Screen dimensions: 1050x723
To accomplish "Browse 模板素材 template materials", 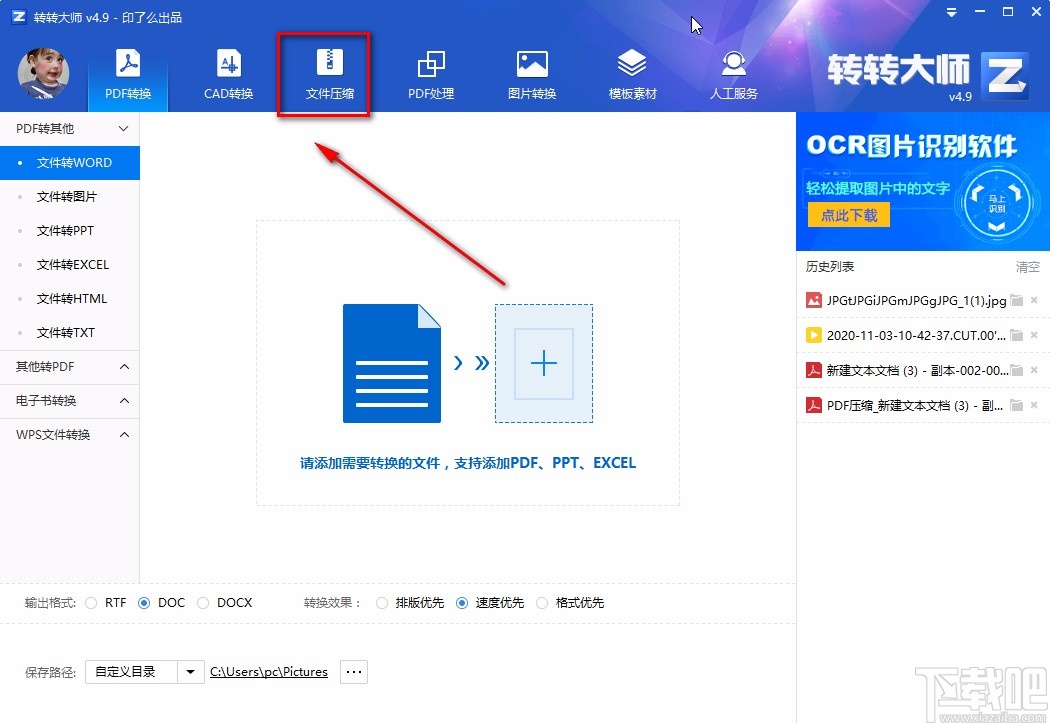I will [x=632, y=73].
